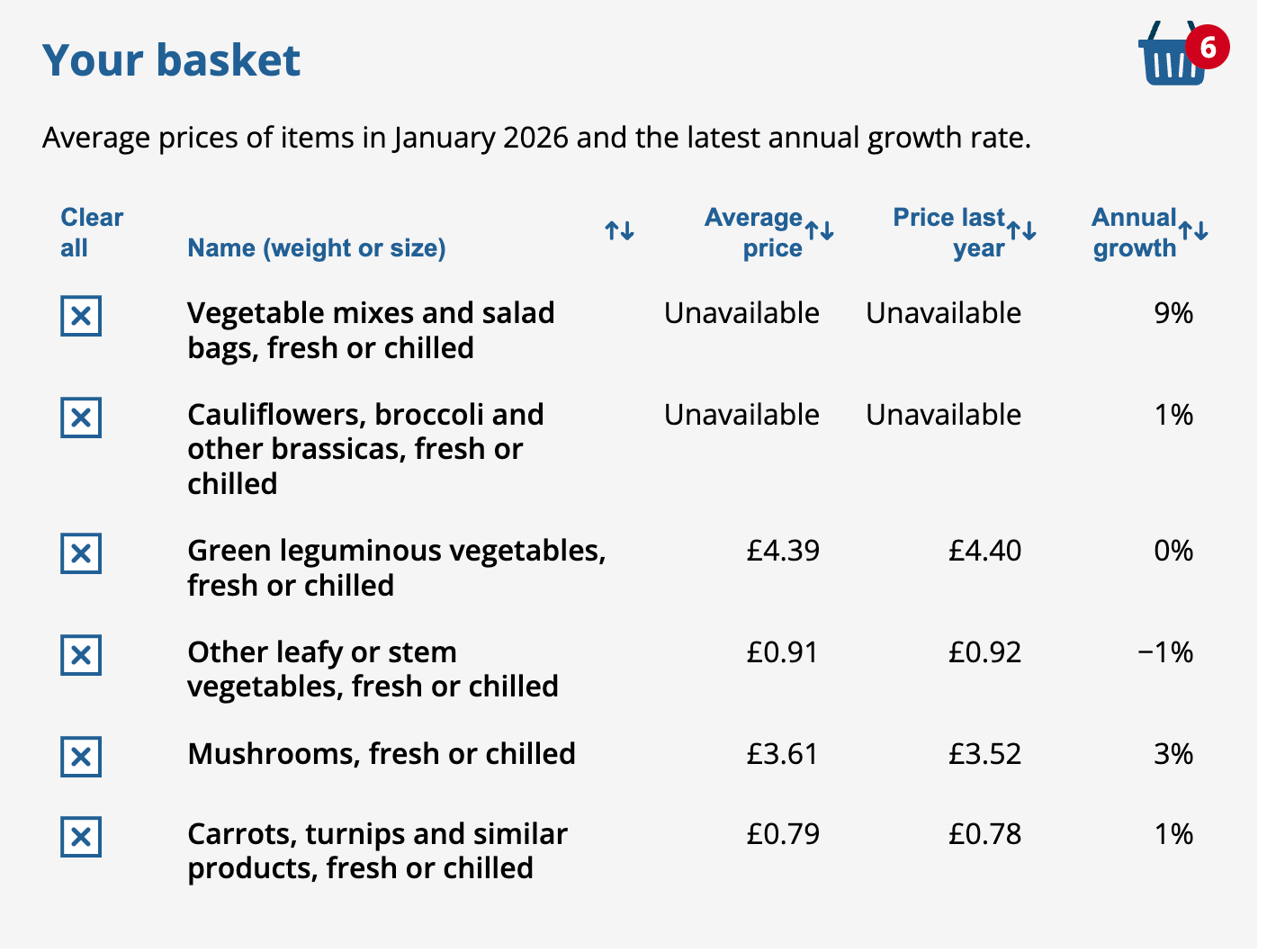1267x952 pixels.
Task: Click the red basket count badge
Action: [x=1208, y=46]
